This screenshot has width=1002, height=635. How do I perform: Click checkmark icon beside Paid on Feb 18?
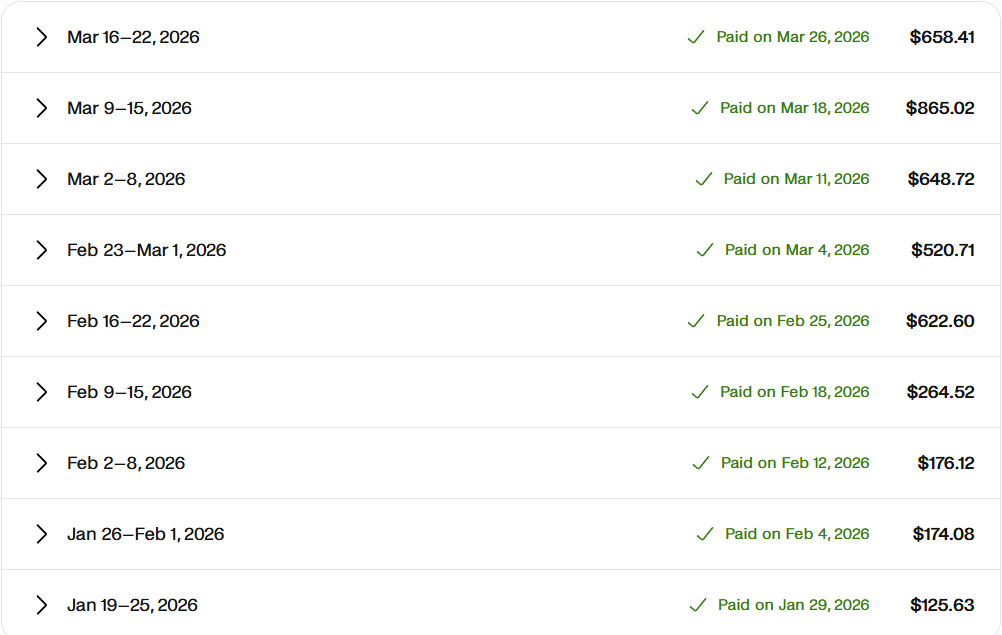[x=700, y=392]
